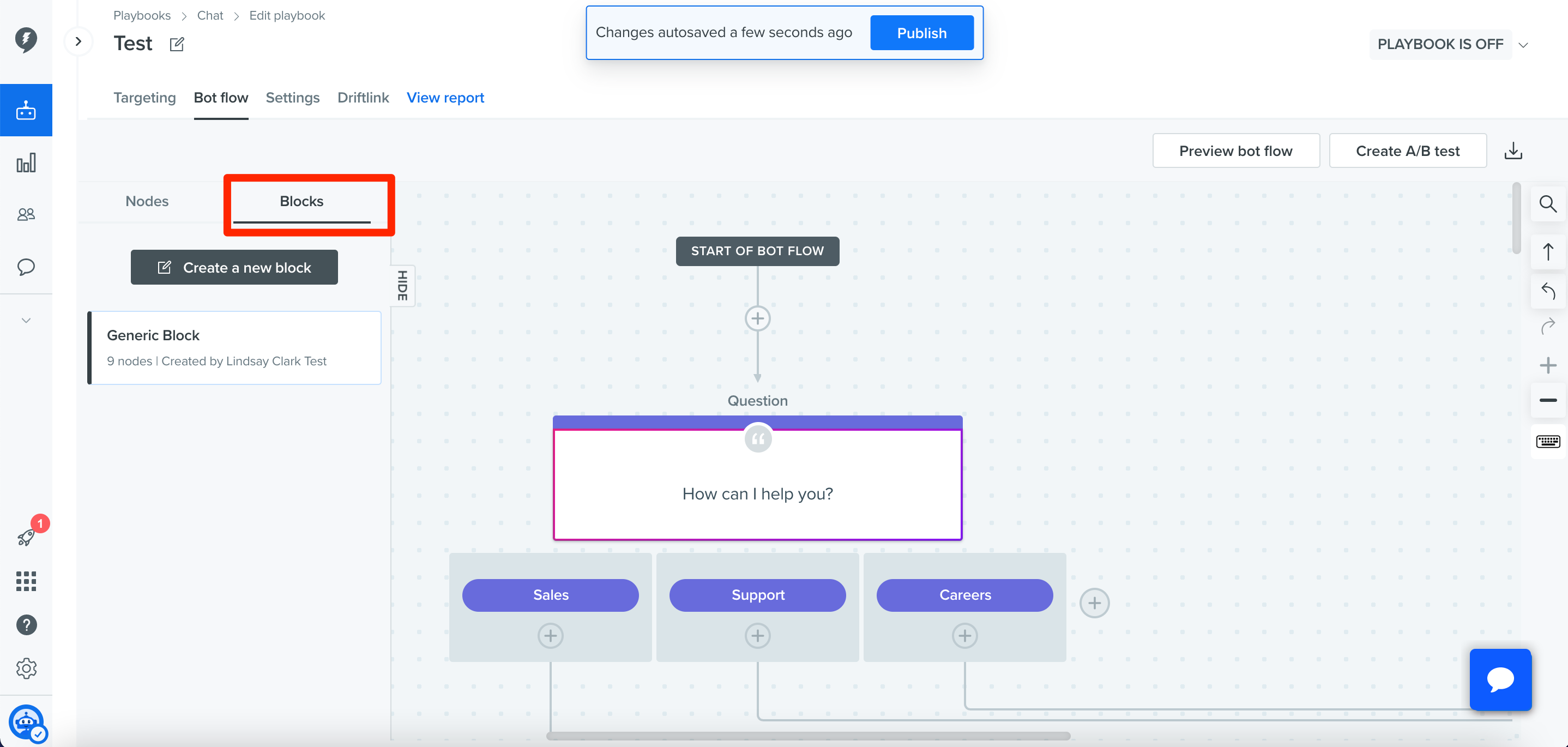Viewport: 1568px width, 747px height.
Task: Switch to the Bot flow tab
Action: (221, 98)
